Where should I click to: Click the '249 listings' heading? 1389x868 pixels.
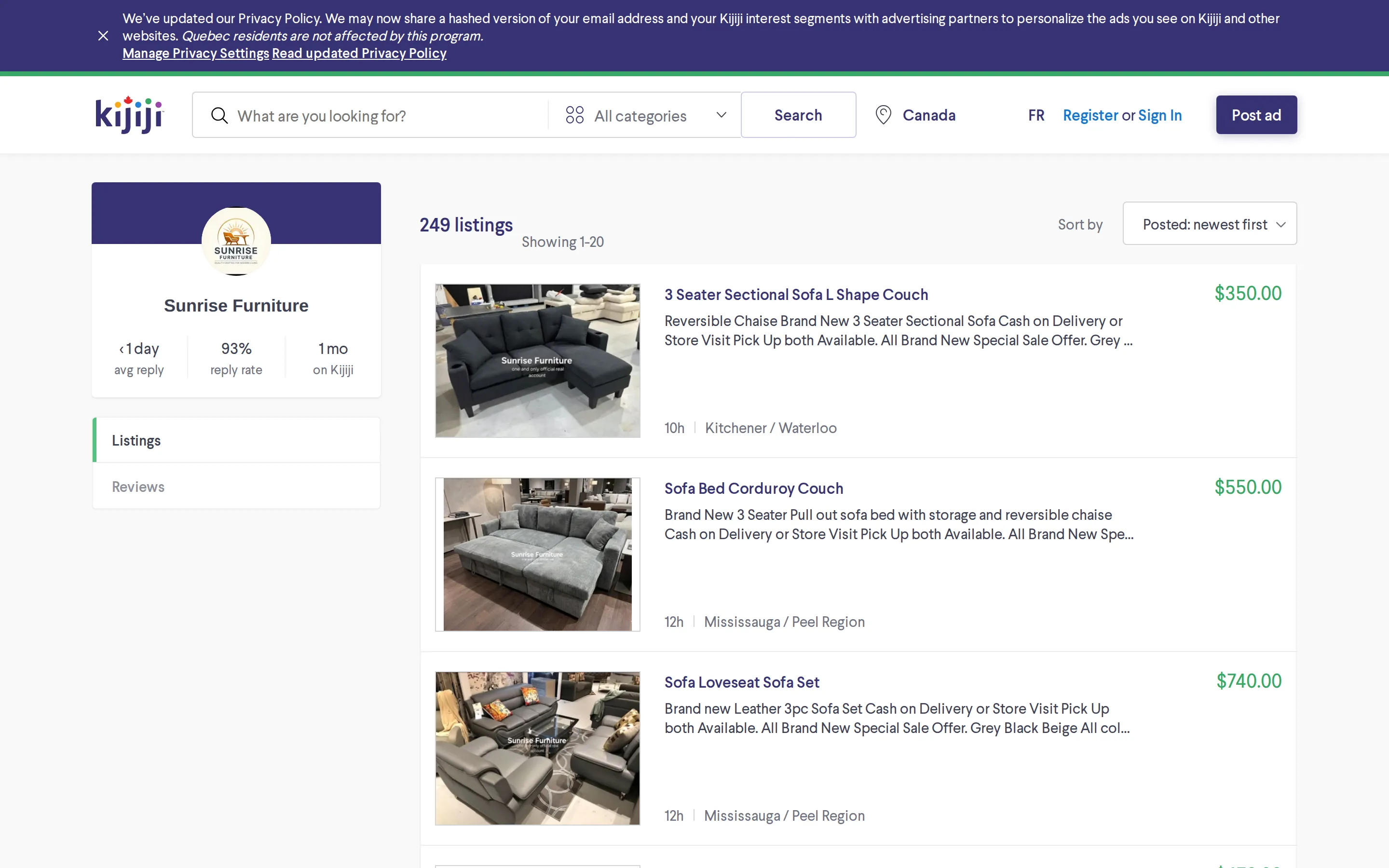[x=466, y=225]
